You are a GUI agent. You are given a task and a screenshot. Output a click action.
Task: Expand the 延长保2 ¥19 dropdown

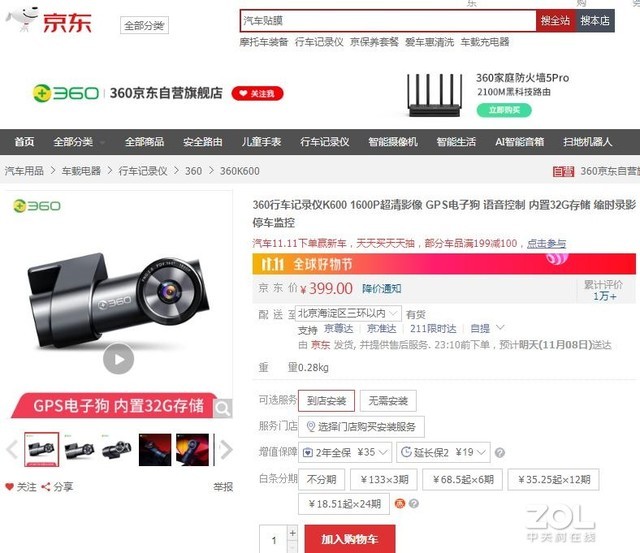(x=443, y=452)
